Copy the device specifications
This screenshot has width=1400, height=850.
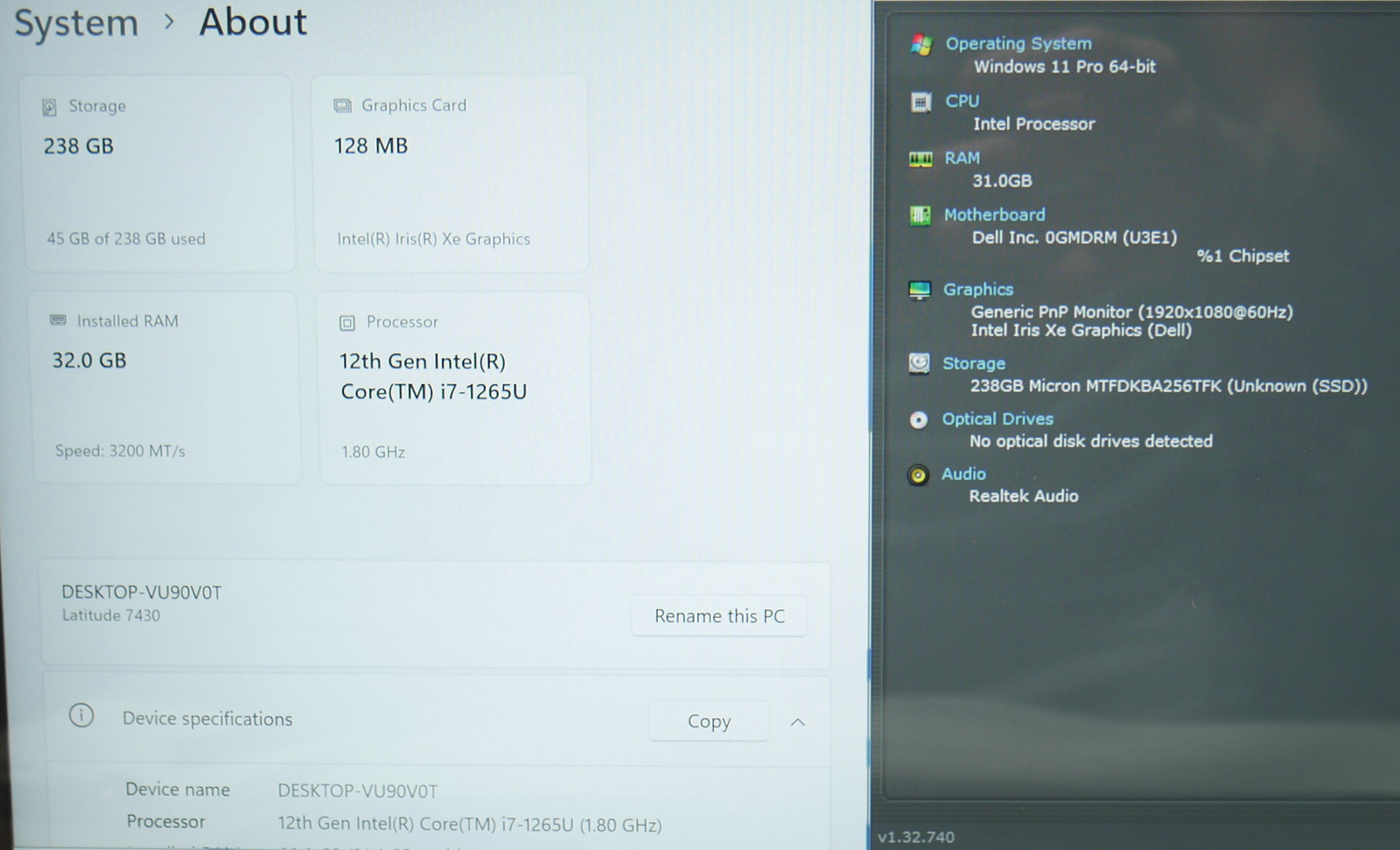tap(709, 721)
